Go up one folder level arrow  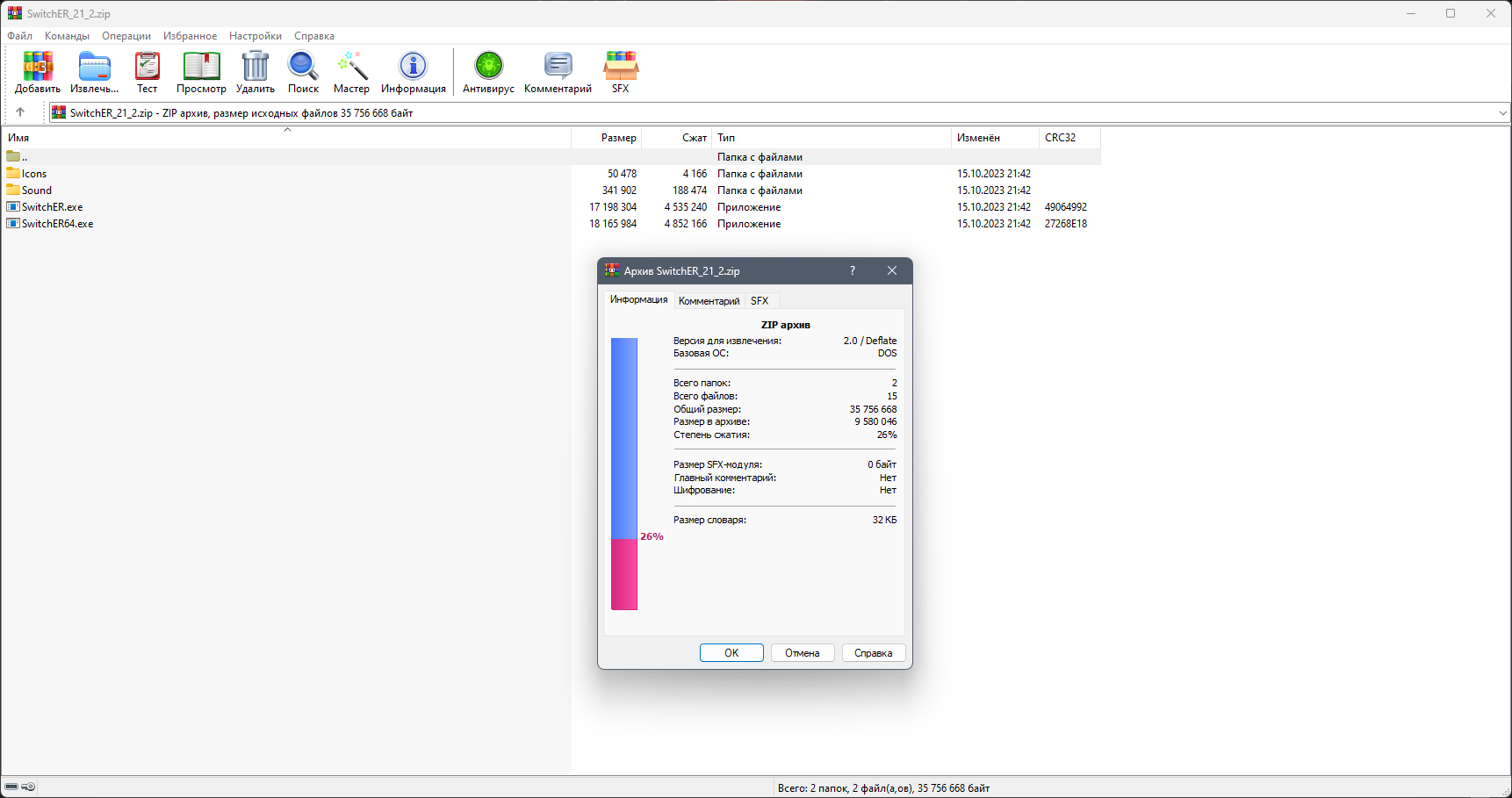click(x=20, y=112)
